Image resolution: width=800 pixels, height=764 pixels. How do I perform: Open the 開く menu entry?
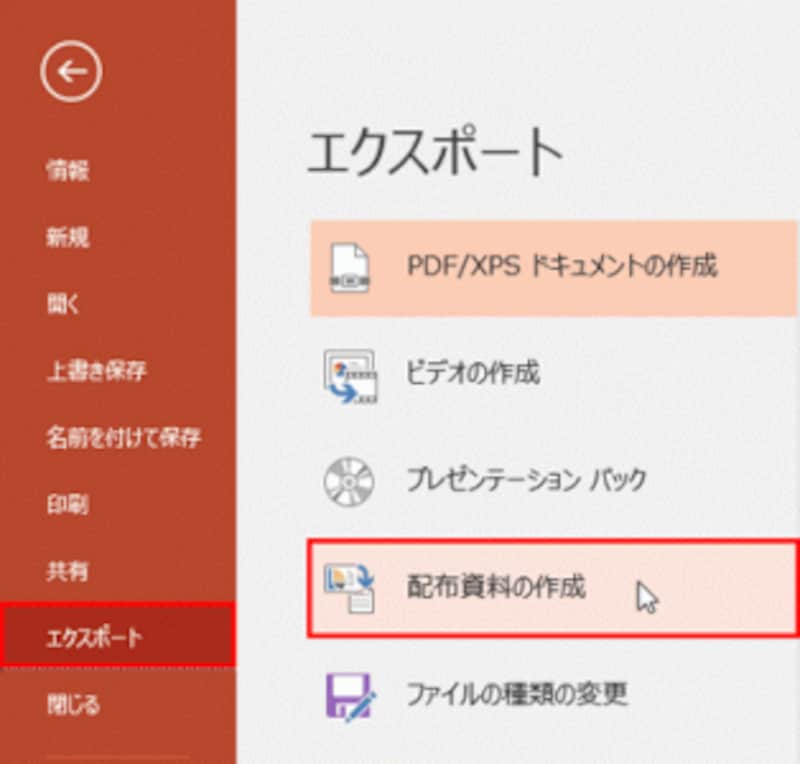[63, 304]
